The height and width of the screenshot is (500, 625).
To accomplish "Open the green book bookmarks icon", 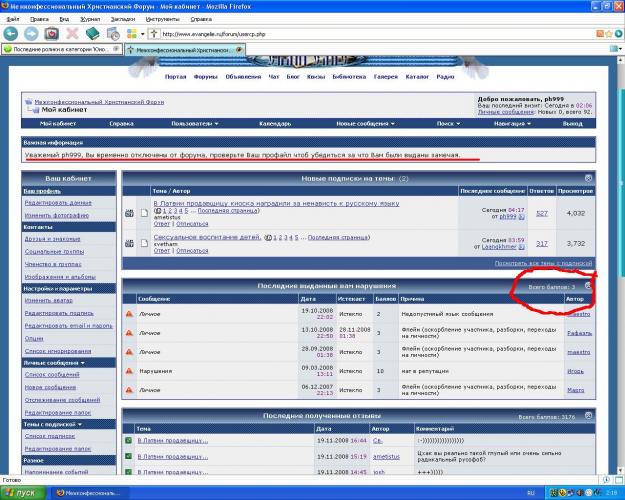I will [x=93, y=33].
